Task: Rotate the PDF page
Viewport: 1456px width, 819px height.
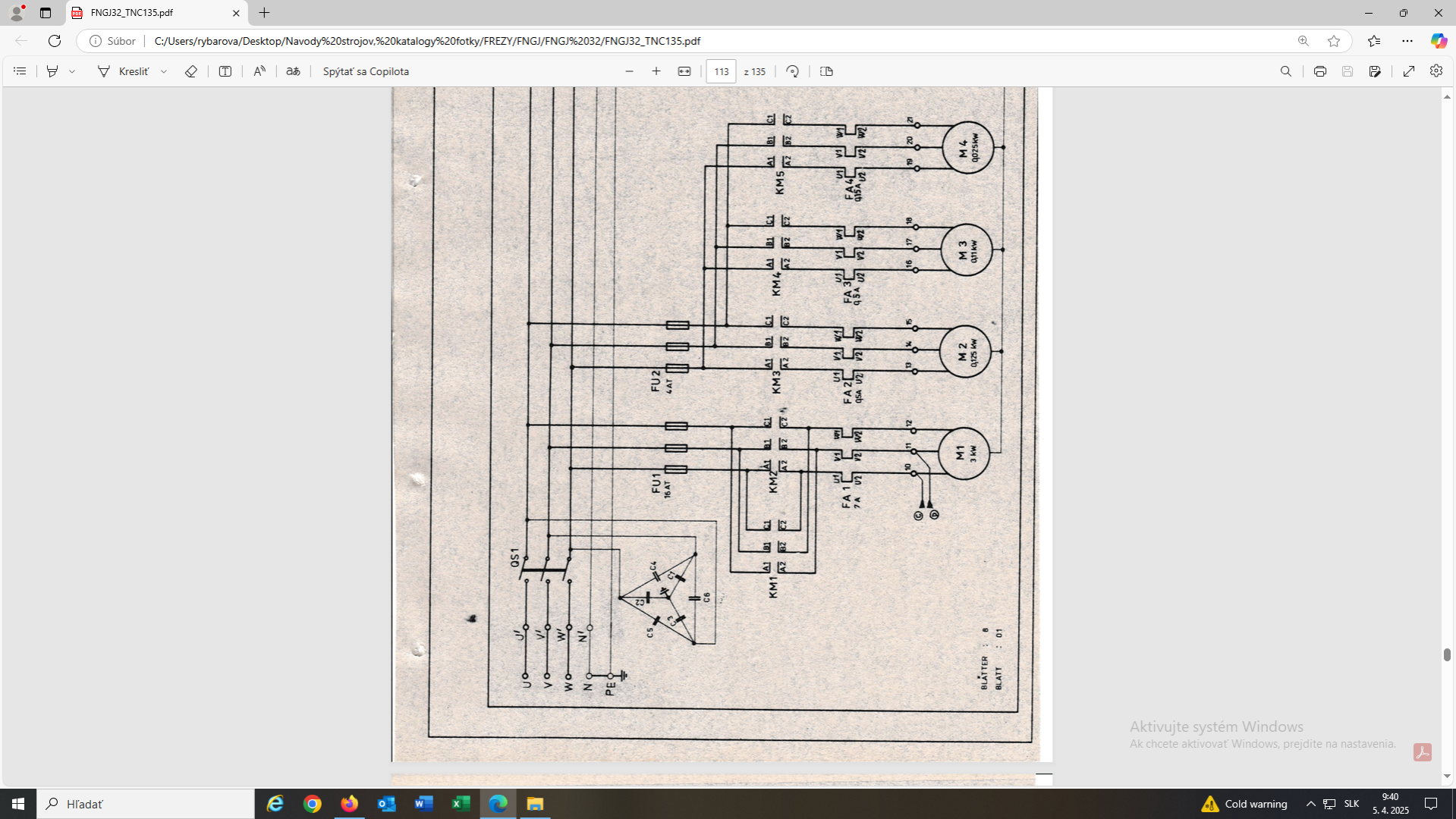Action: pos(793,71)
